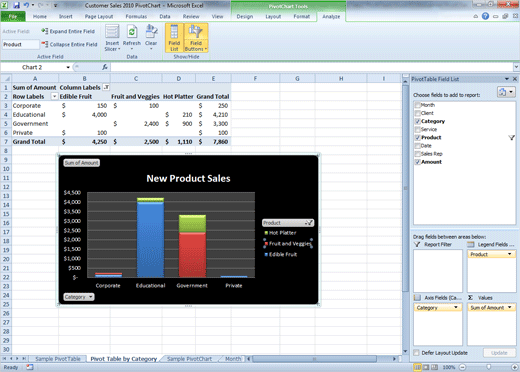This screenshot has height=372, width=520.
Task: Expand the Product dropdown in Legend Fields
Action: pos(509,254)
